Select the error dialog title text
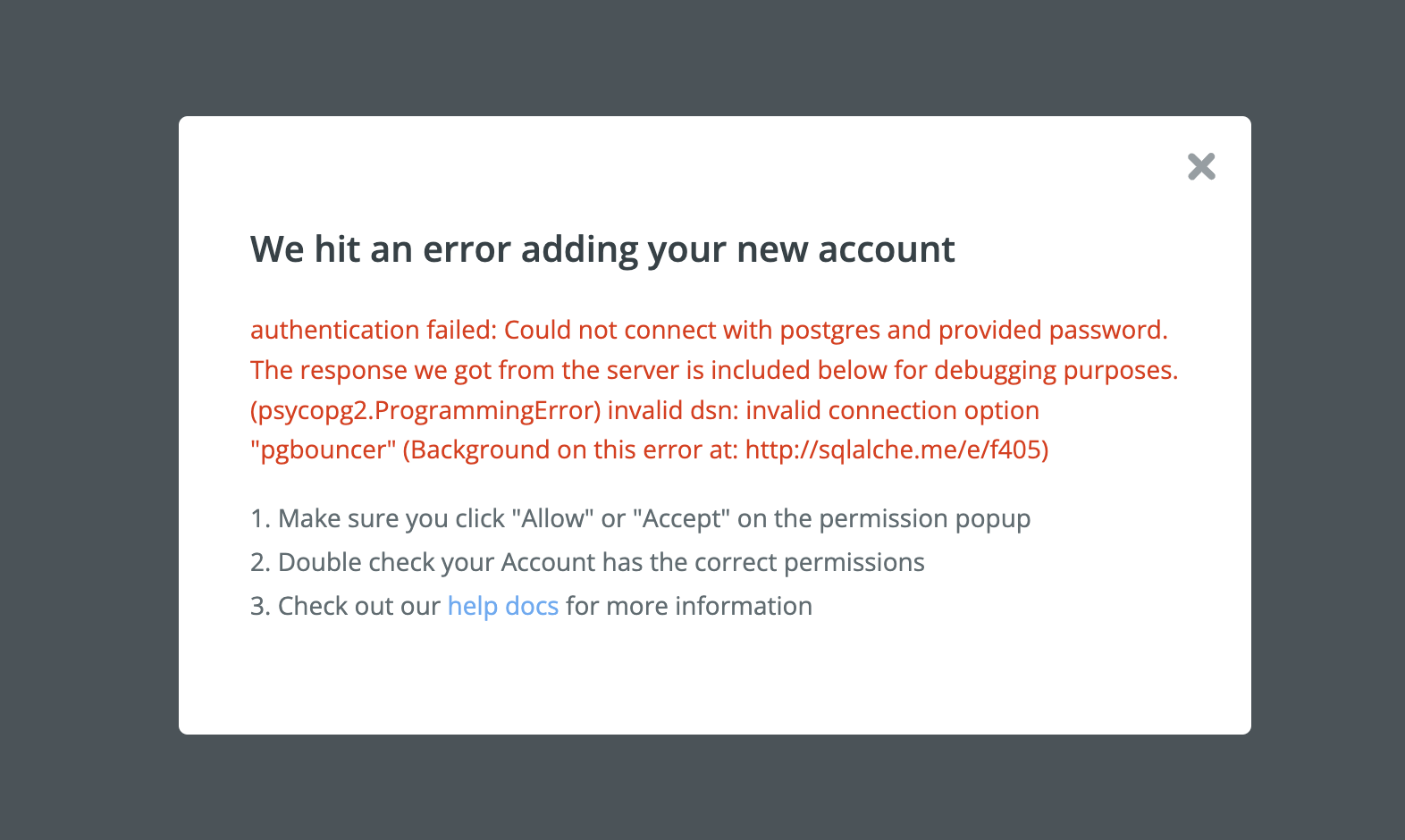 pos(602,250)
